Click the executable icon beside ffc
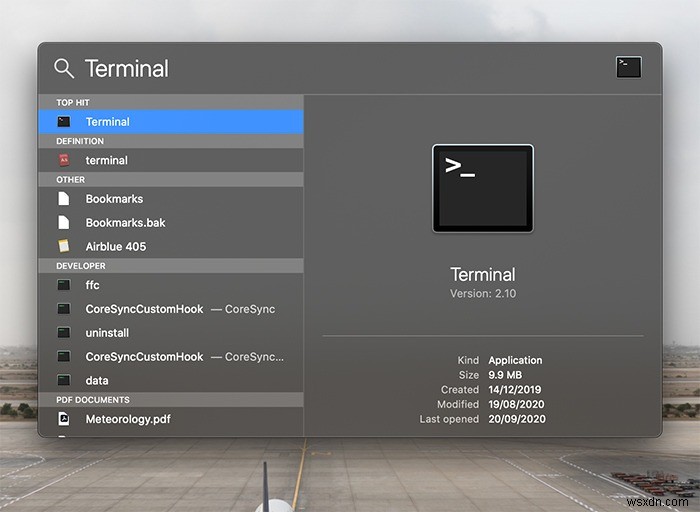 64,285
